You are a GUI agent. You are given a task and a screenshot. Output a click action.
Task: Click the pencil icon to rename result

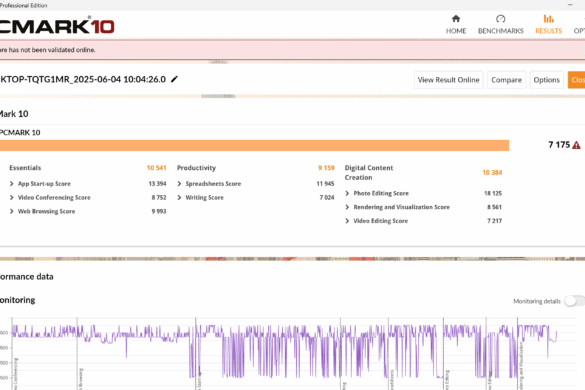[174, 79]
